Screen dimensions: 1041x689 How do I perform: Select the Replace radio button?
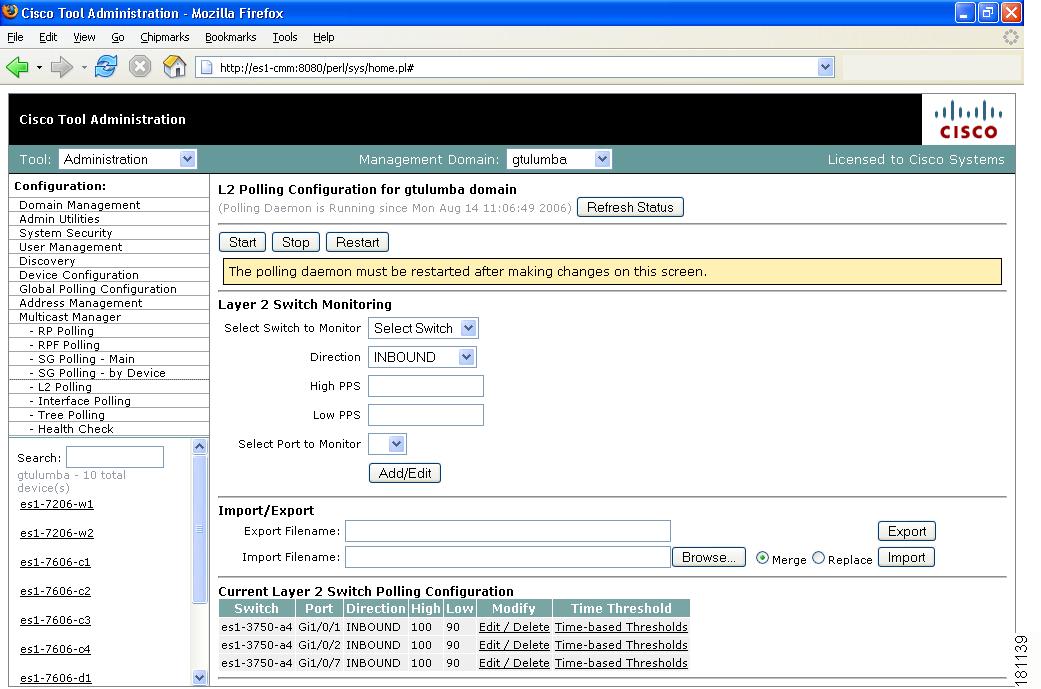coord(819,558)
